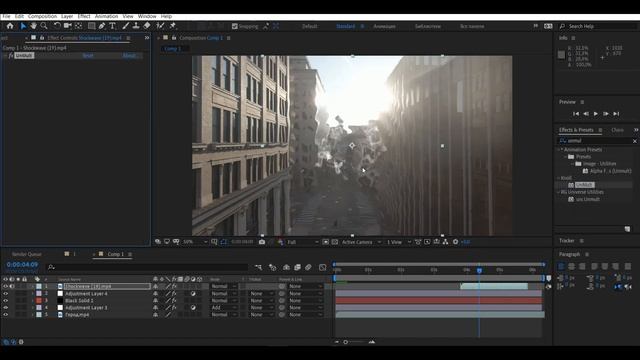Click the color swatch in Info panel
The height and width of the screenshot is (360, 640).
click(561, 55)
